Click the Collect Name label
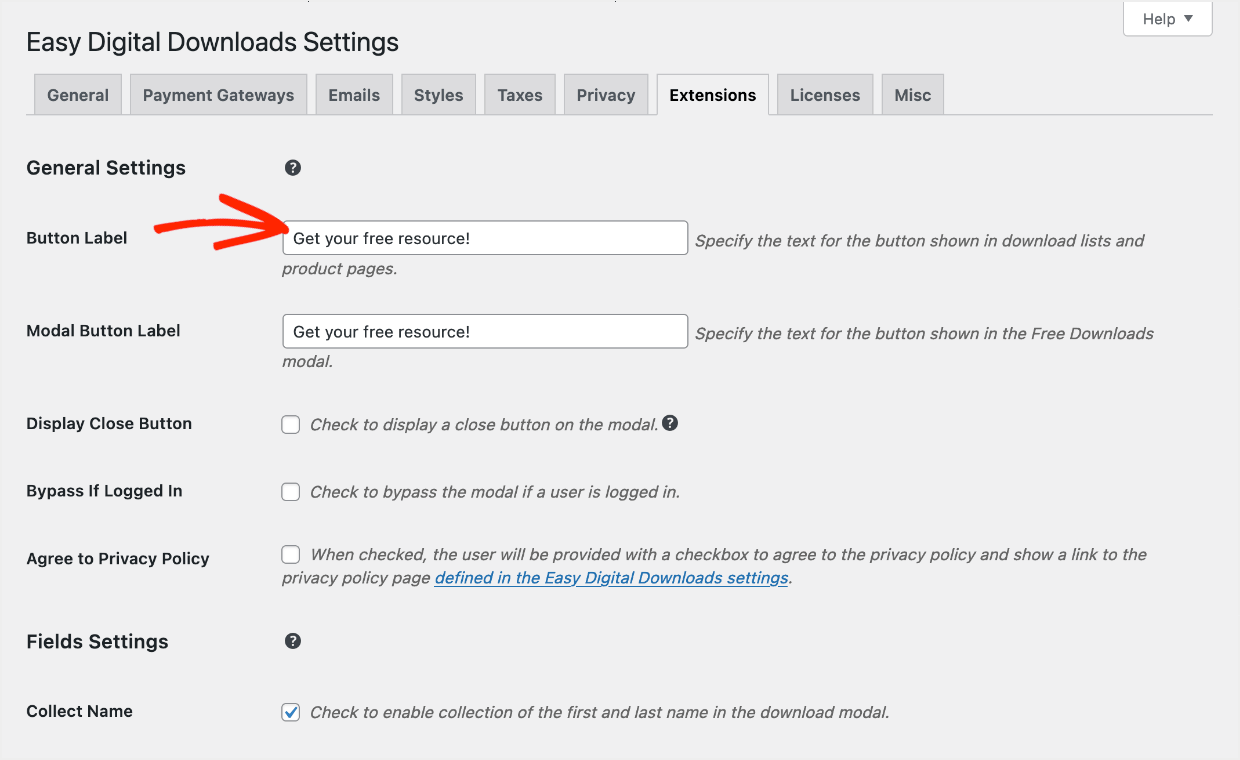The image size is (1240, 760). pos(80,711)
